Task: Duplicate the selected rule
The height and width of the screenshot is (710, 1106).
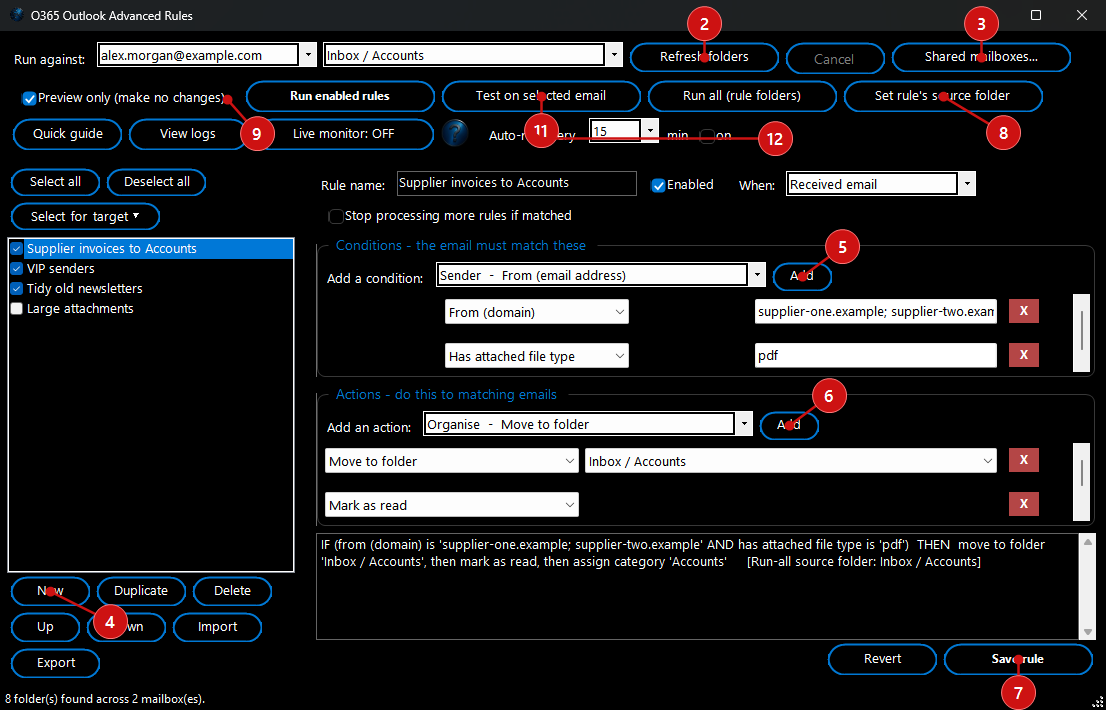Action: pos(141,591)
